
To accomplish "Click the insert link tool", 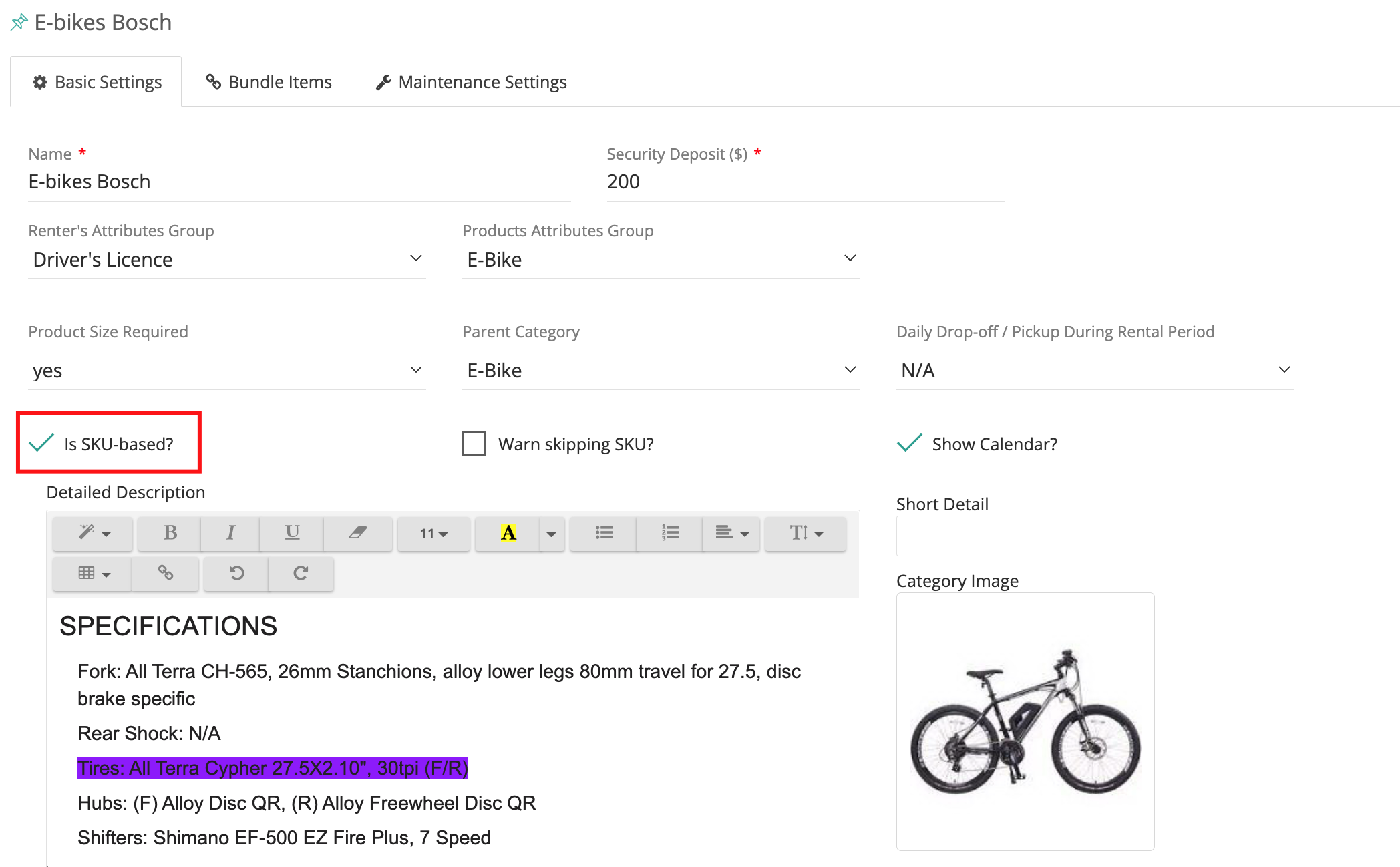I will click(166, 573).
